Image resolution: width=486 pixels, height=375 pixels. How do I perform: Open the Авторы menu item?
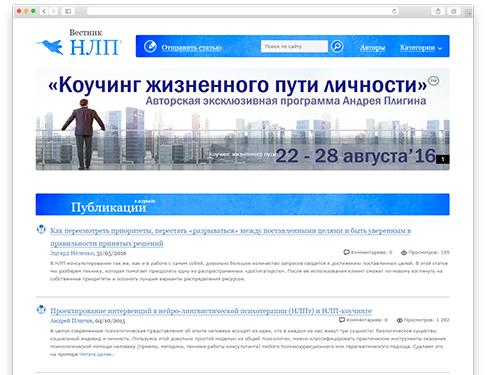click(x=372, y=48)
